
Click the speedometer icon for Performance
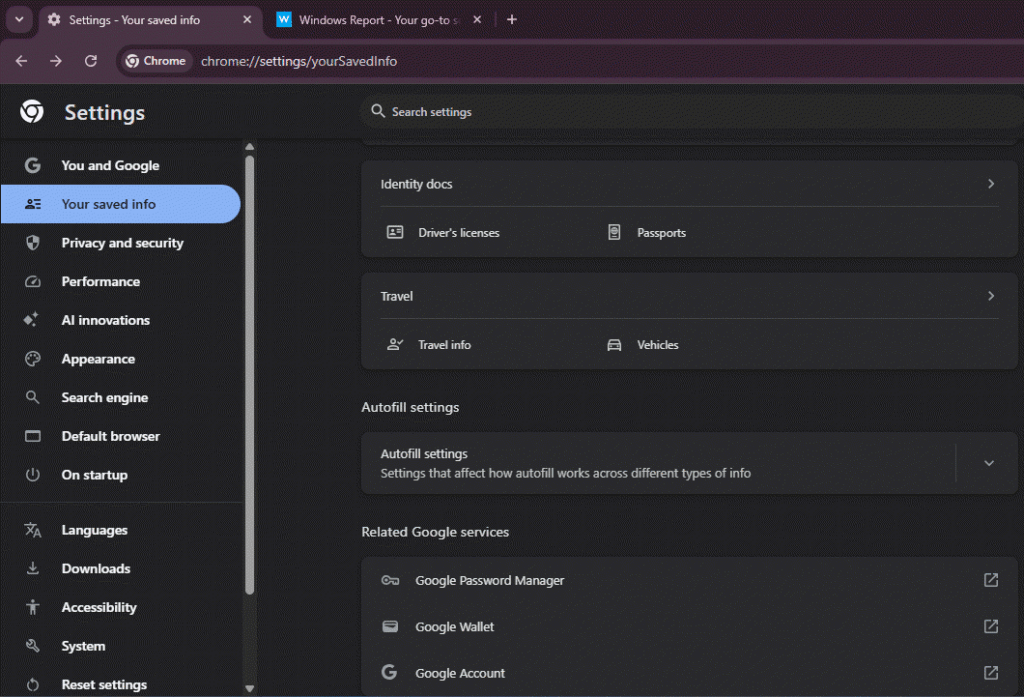click(33, 282)
